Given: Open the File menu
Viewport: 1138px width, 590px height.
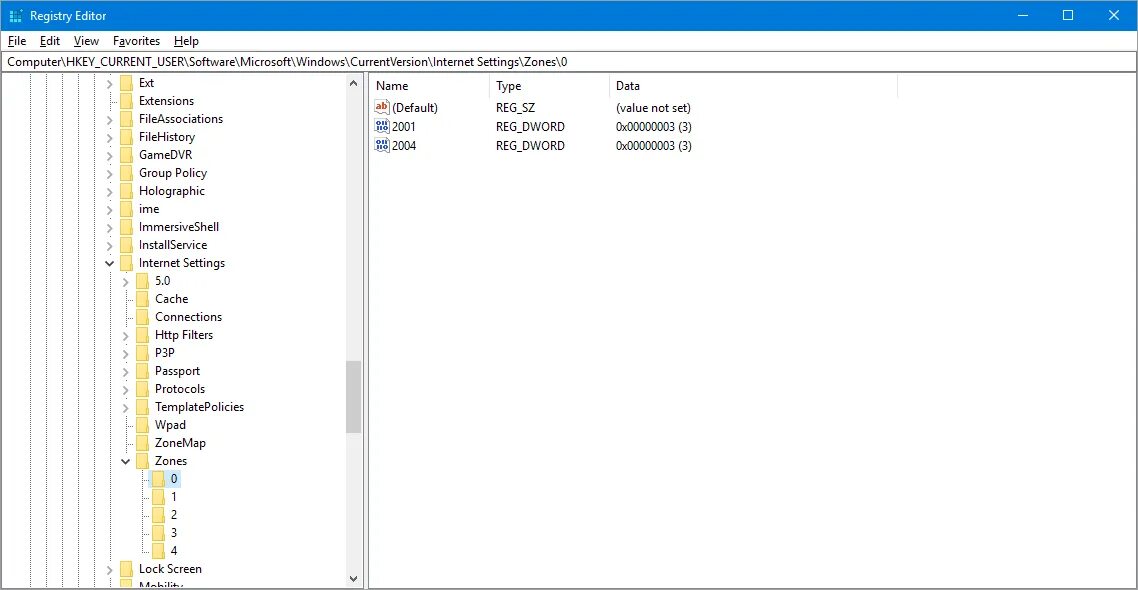Looking at the screenshot, I should (17, 41).
